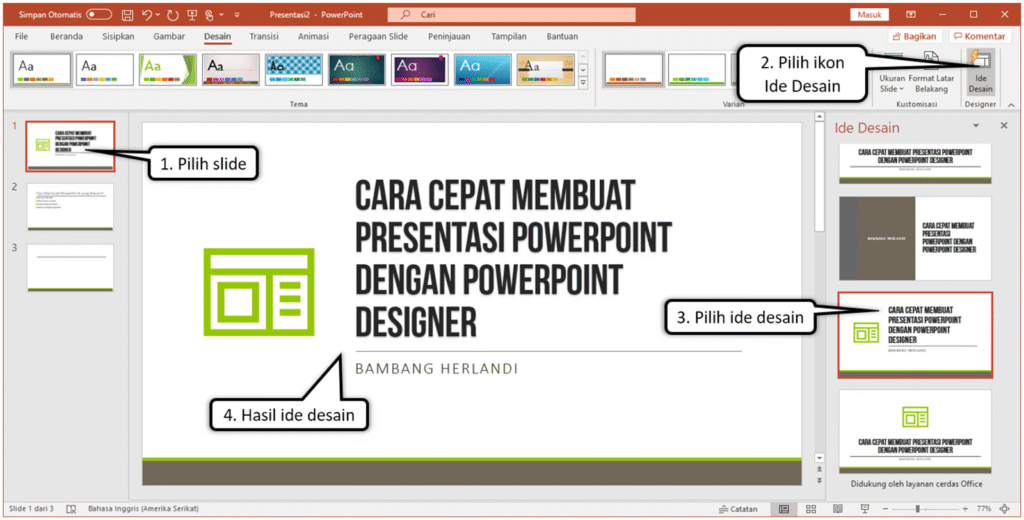
Task: Open Customize Quick Access Toolbar dropdown
Action: pos(236,14)
